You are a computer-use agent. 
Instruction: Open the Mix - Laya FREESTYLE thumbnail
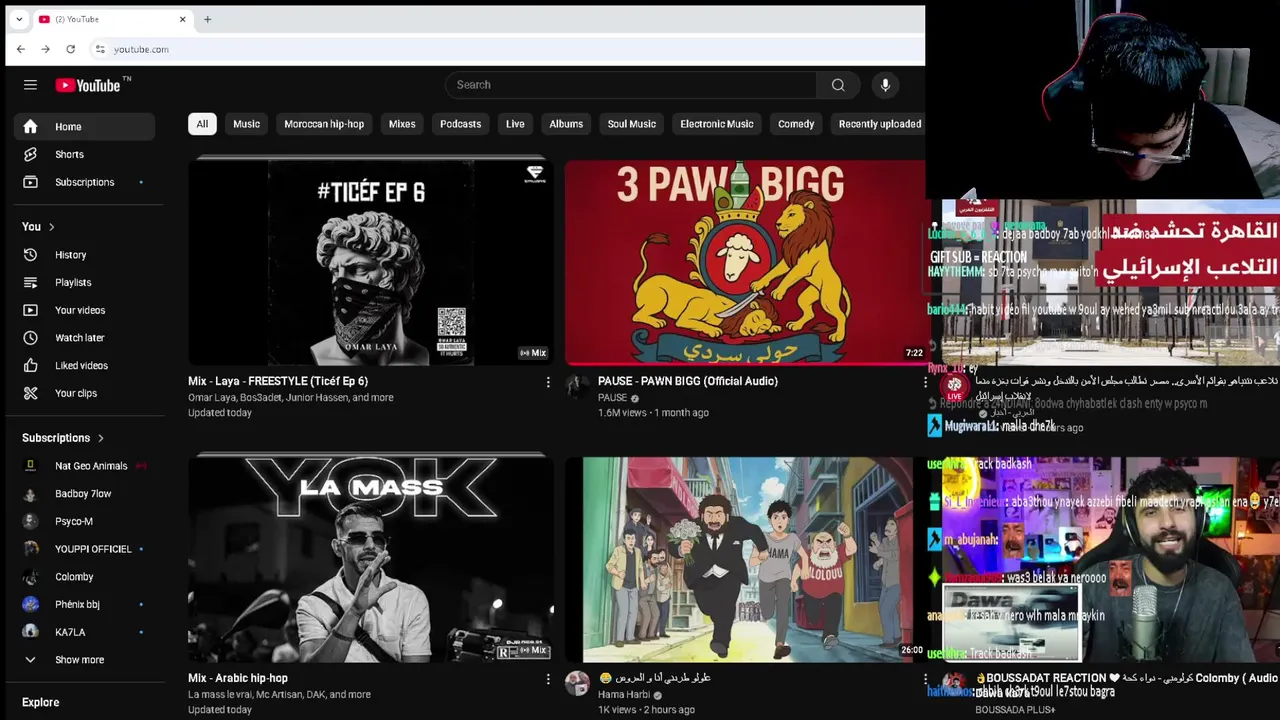(x=370, y=262)
